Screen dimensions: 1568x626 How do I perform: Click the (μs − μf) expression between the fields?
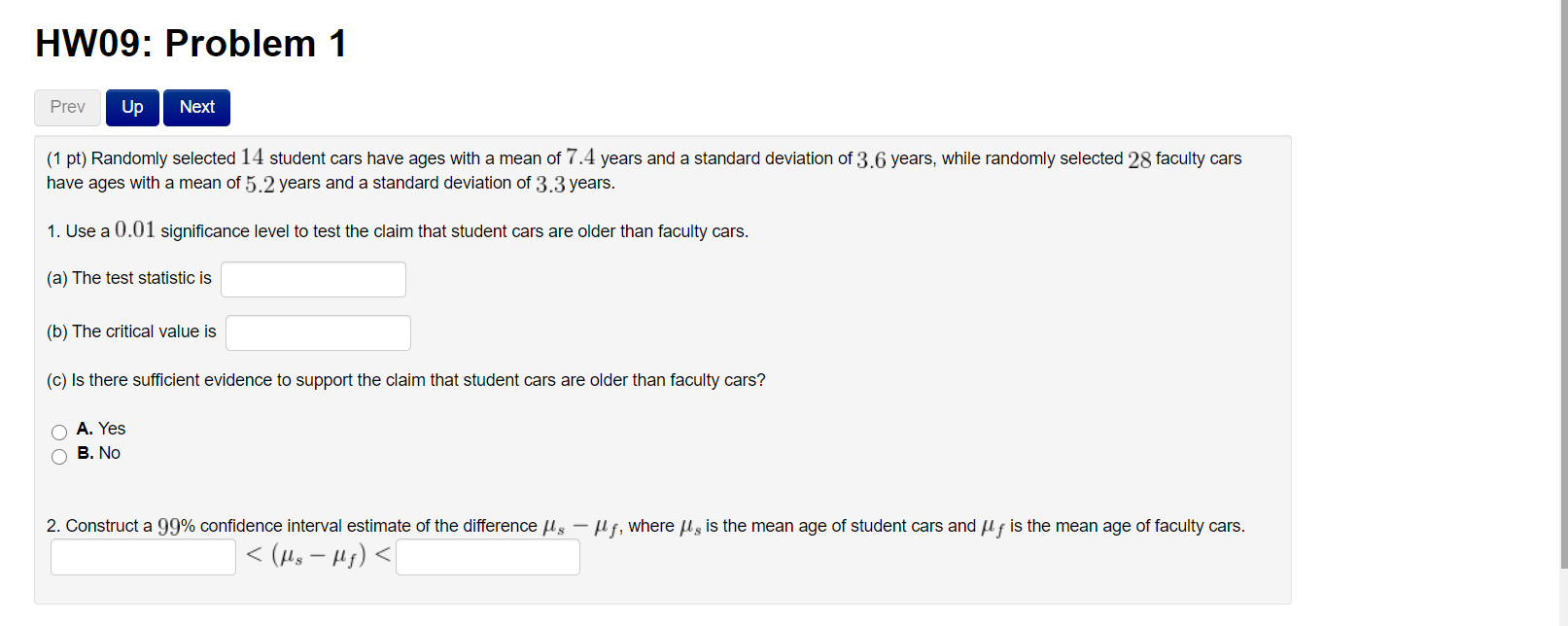coord(321,555)
